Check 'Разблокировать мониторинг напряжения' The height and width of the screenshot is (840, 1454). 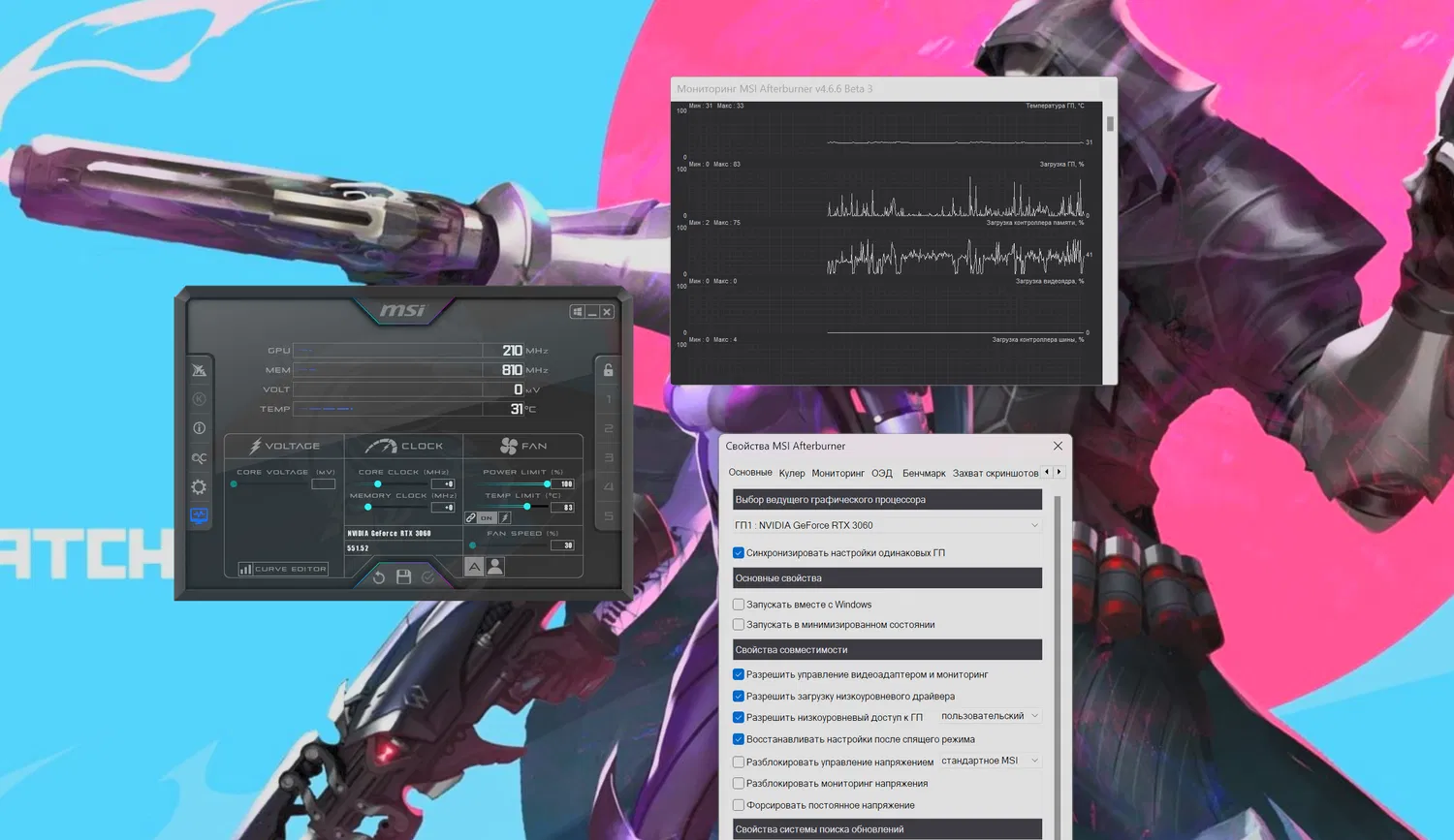point(739,784)
